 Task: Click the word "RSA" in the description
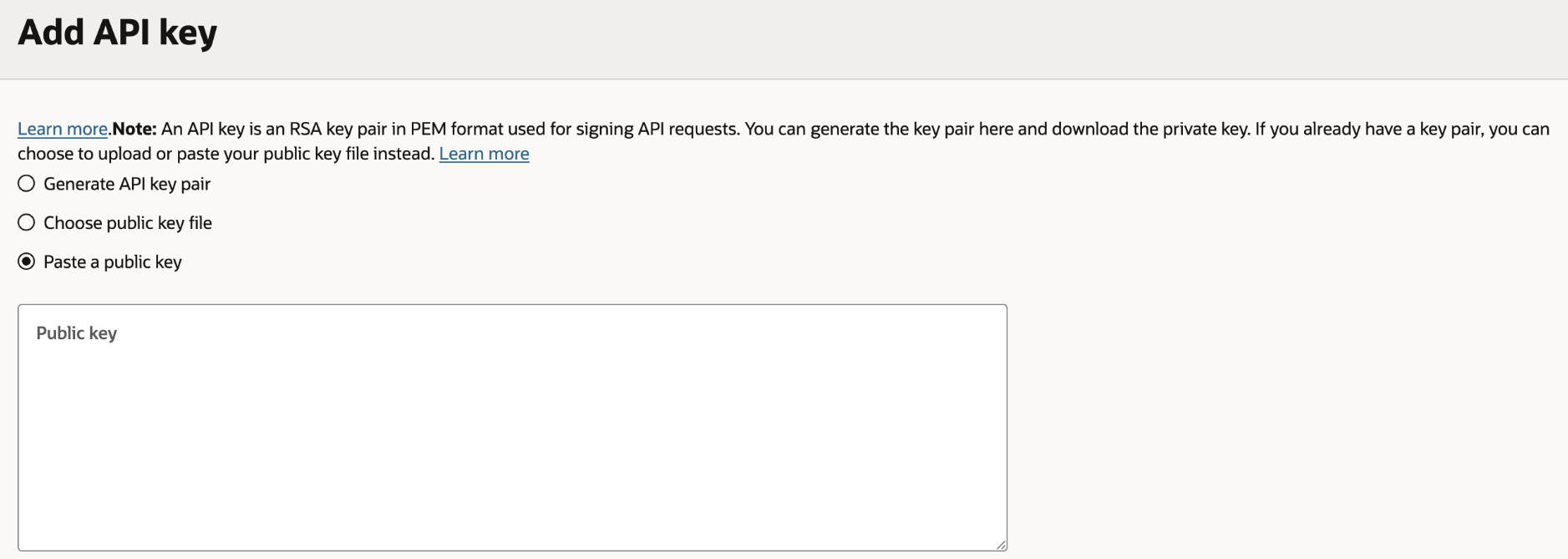[305, 129]
